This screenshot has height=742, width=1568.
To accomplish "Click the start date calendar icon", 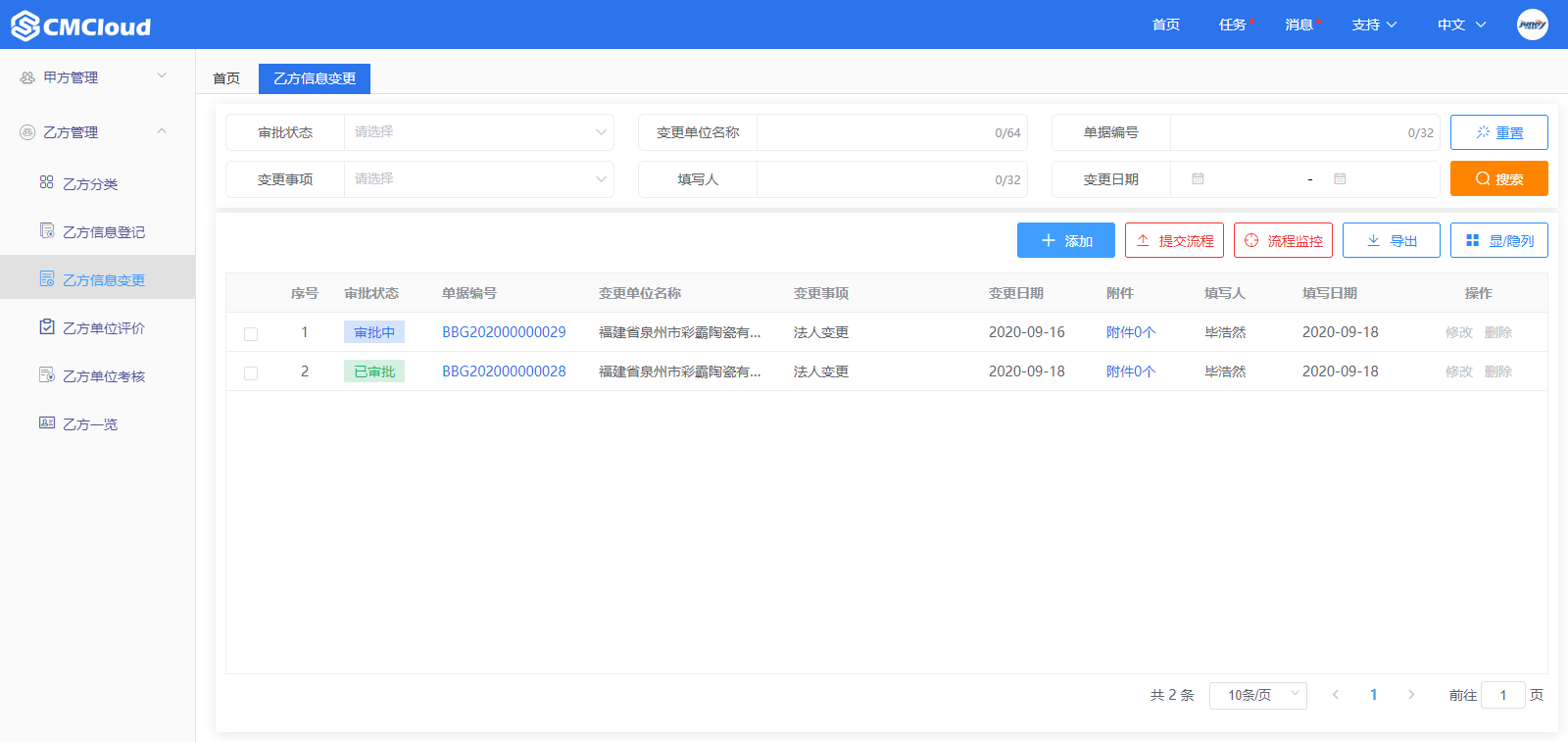I will tap(1198, 179).
